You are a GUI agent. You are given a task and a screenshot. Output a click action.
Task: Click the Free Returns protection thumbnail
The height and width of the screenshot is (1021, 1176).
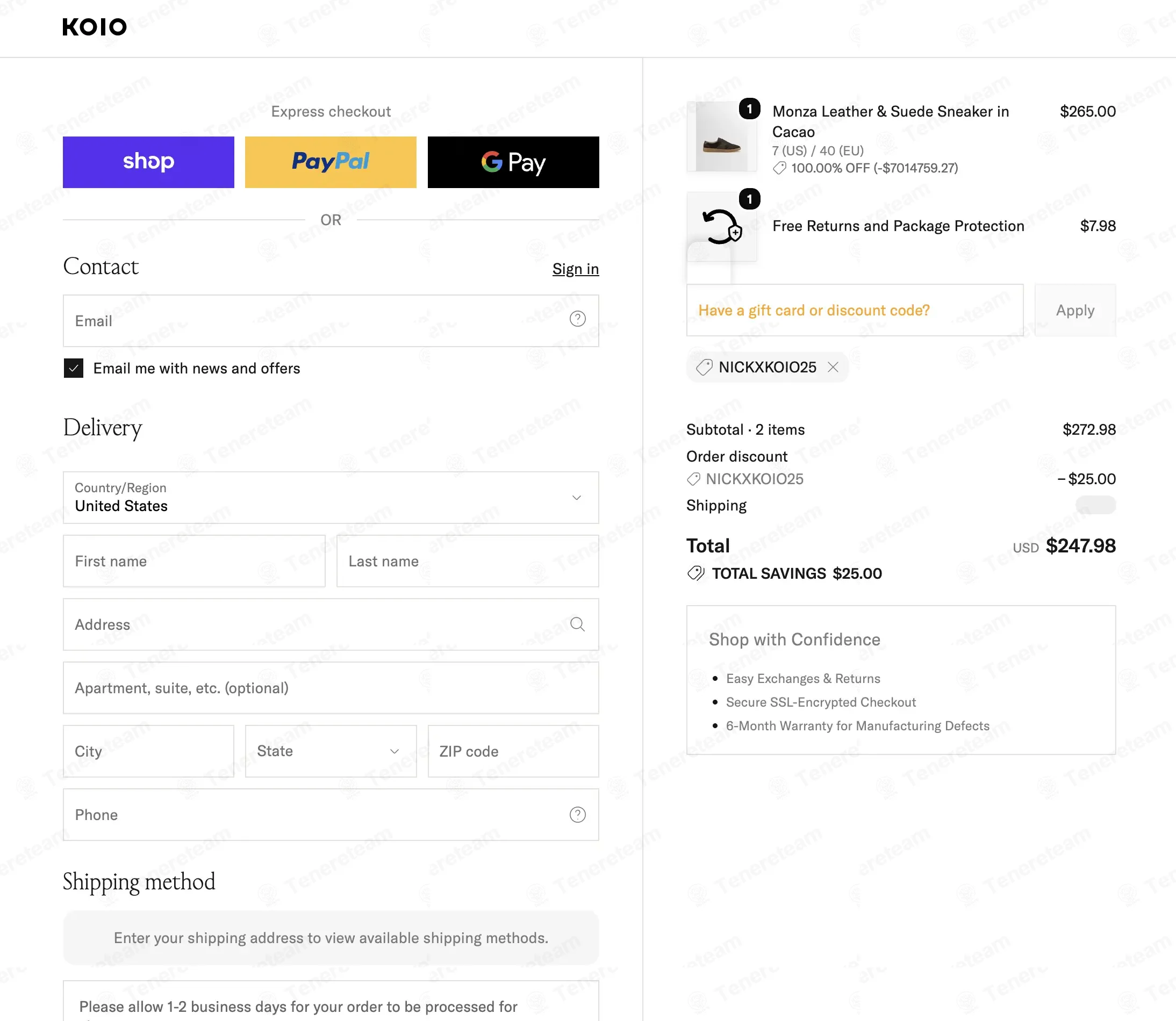(x=721, y=227)
